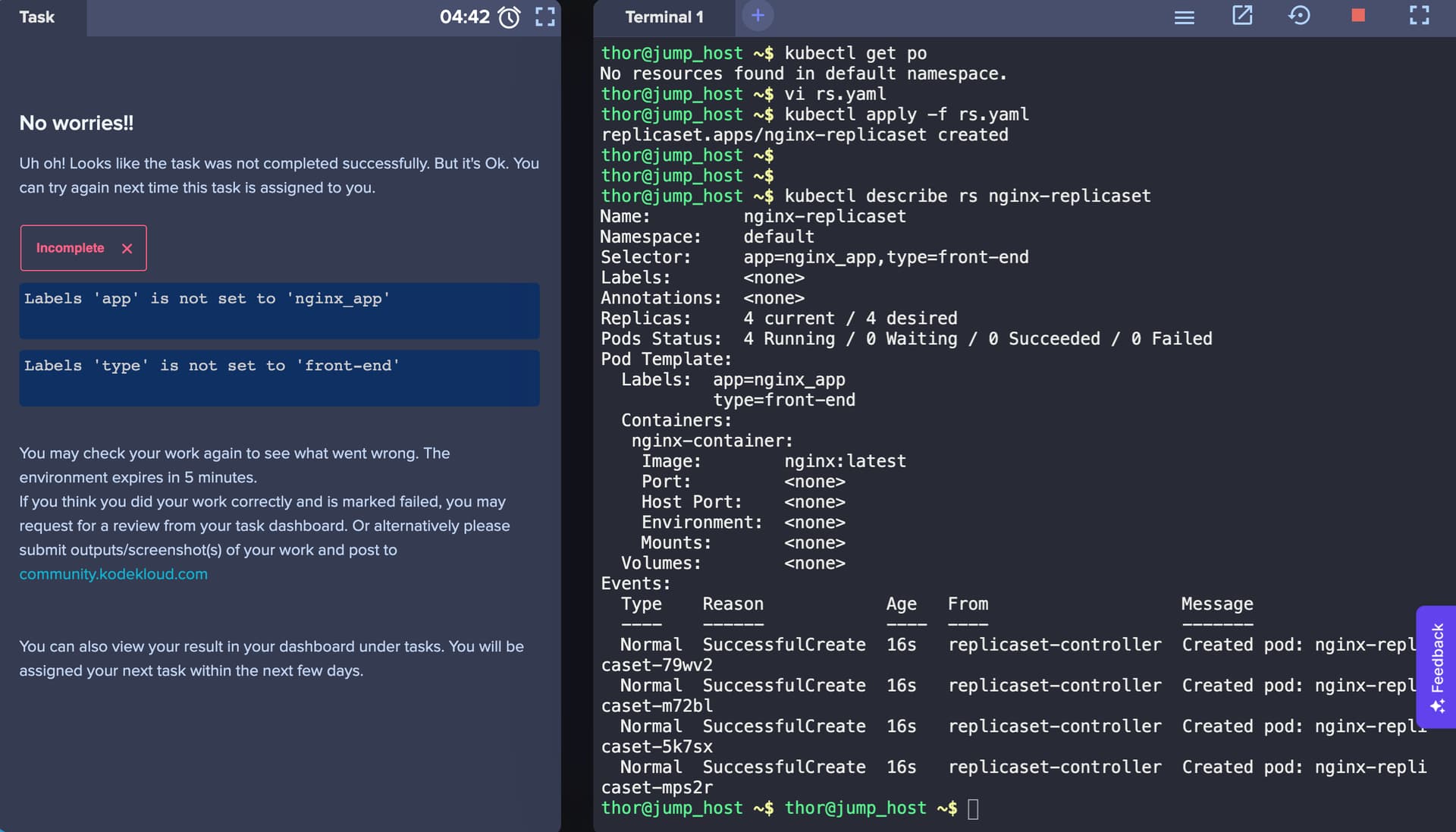Select the Task tab

tap(36, 17)
